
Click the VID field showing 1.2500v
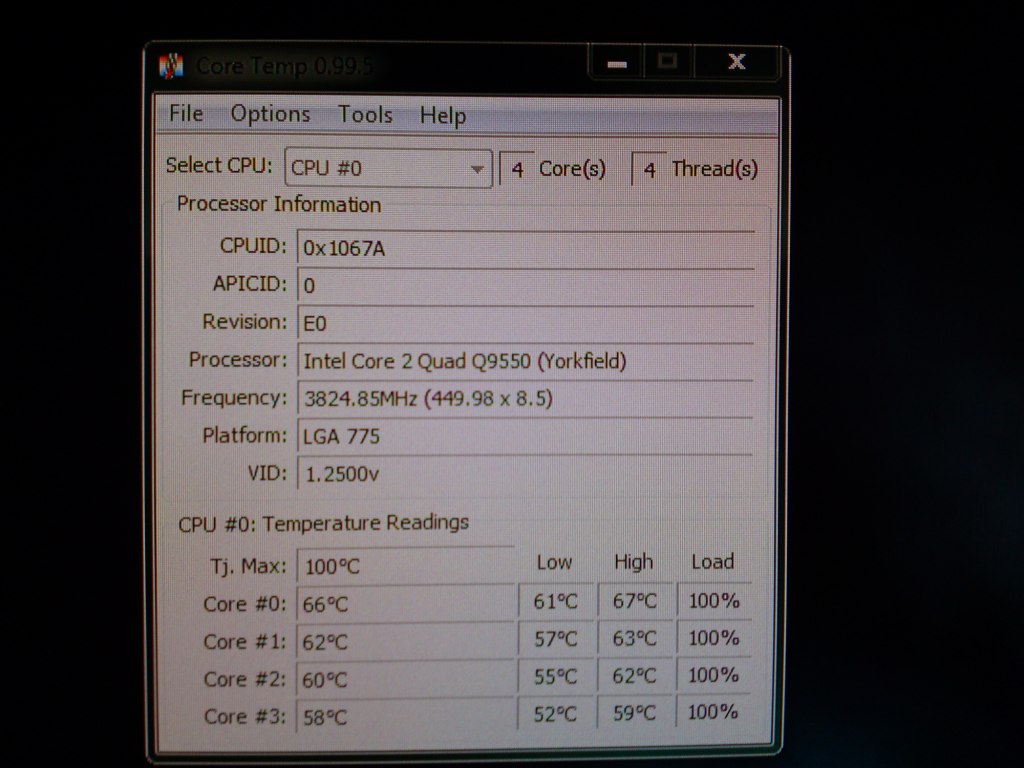click(x=525, y=473)
